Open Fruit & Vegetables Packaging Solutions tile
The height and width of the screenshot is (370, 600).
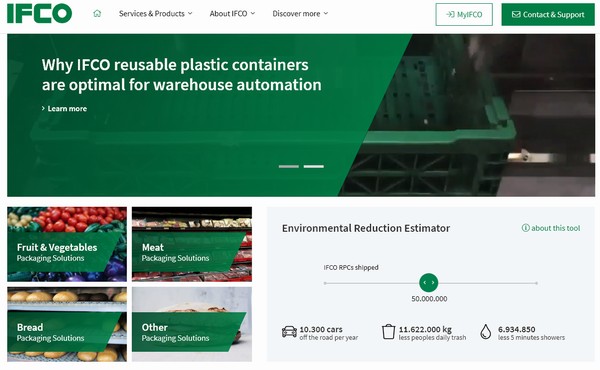click(67, 244)
